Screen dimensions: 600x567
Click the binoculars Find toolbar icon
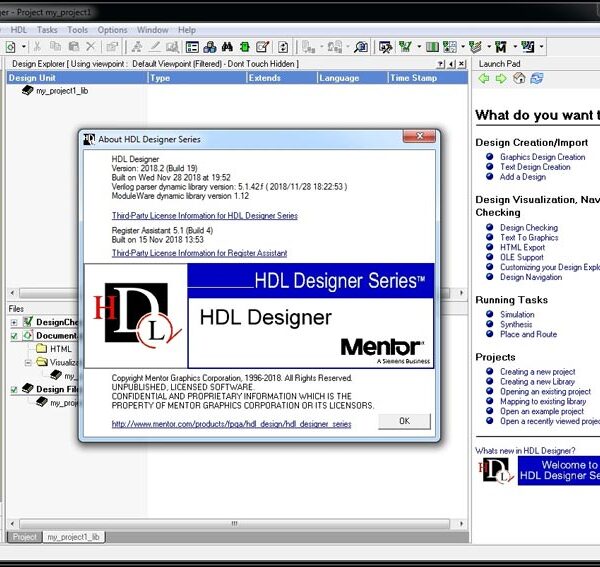click(227, 47)
